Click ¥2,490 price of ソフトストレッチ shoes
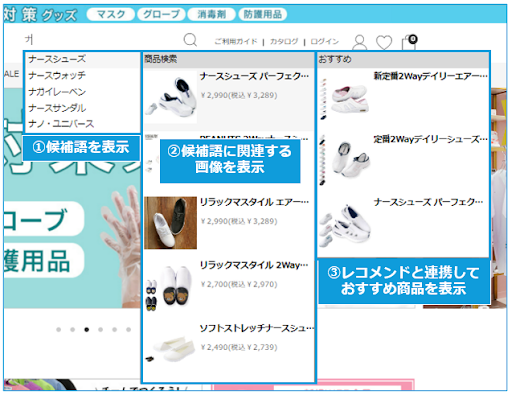 239,347
